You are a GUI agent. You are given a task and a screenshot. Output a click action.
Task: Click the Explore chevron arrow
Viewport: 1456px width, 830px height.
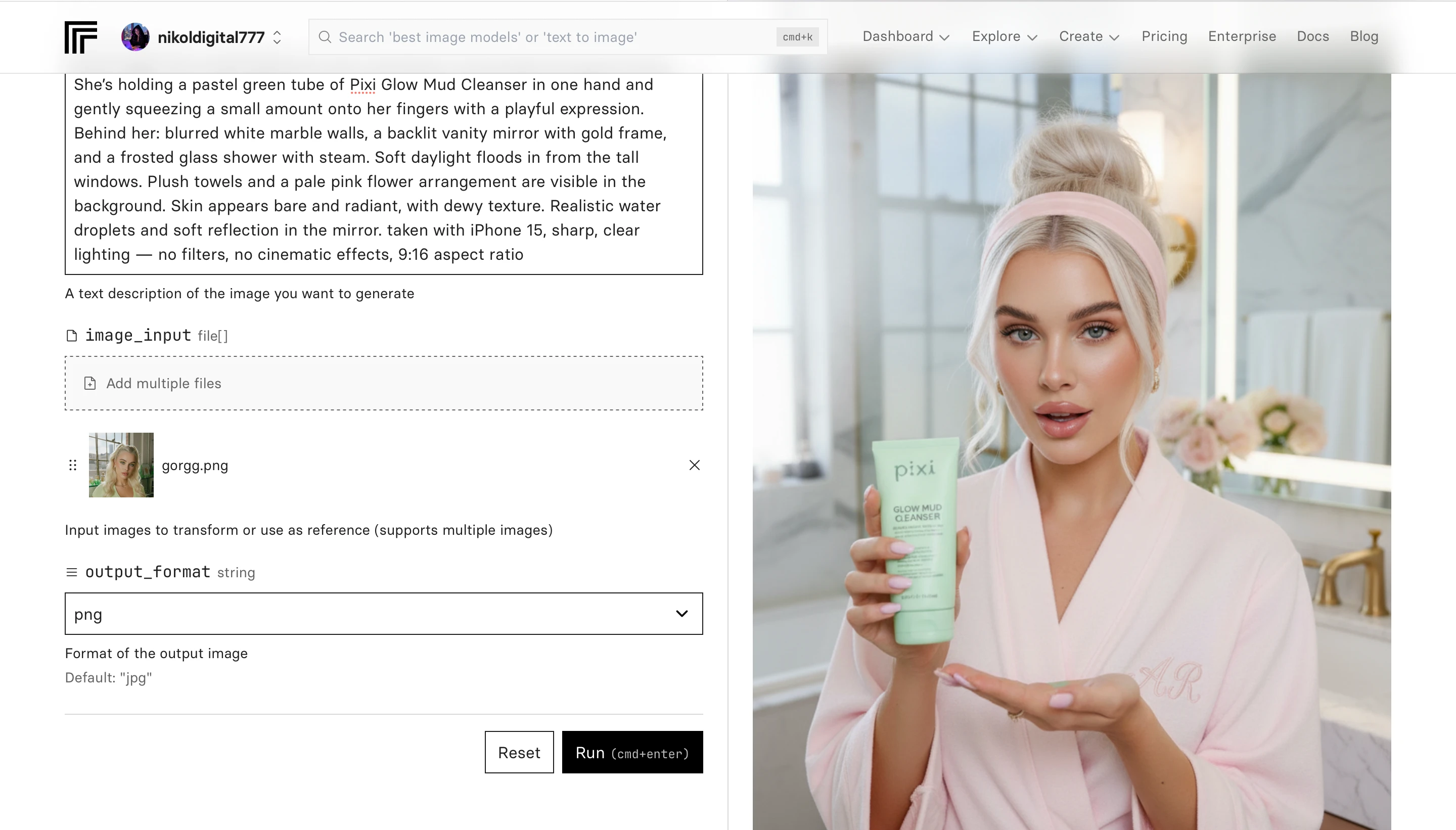1032,37
